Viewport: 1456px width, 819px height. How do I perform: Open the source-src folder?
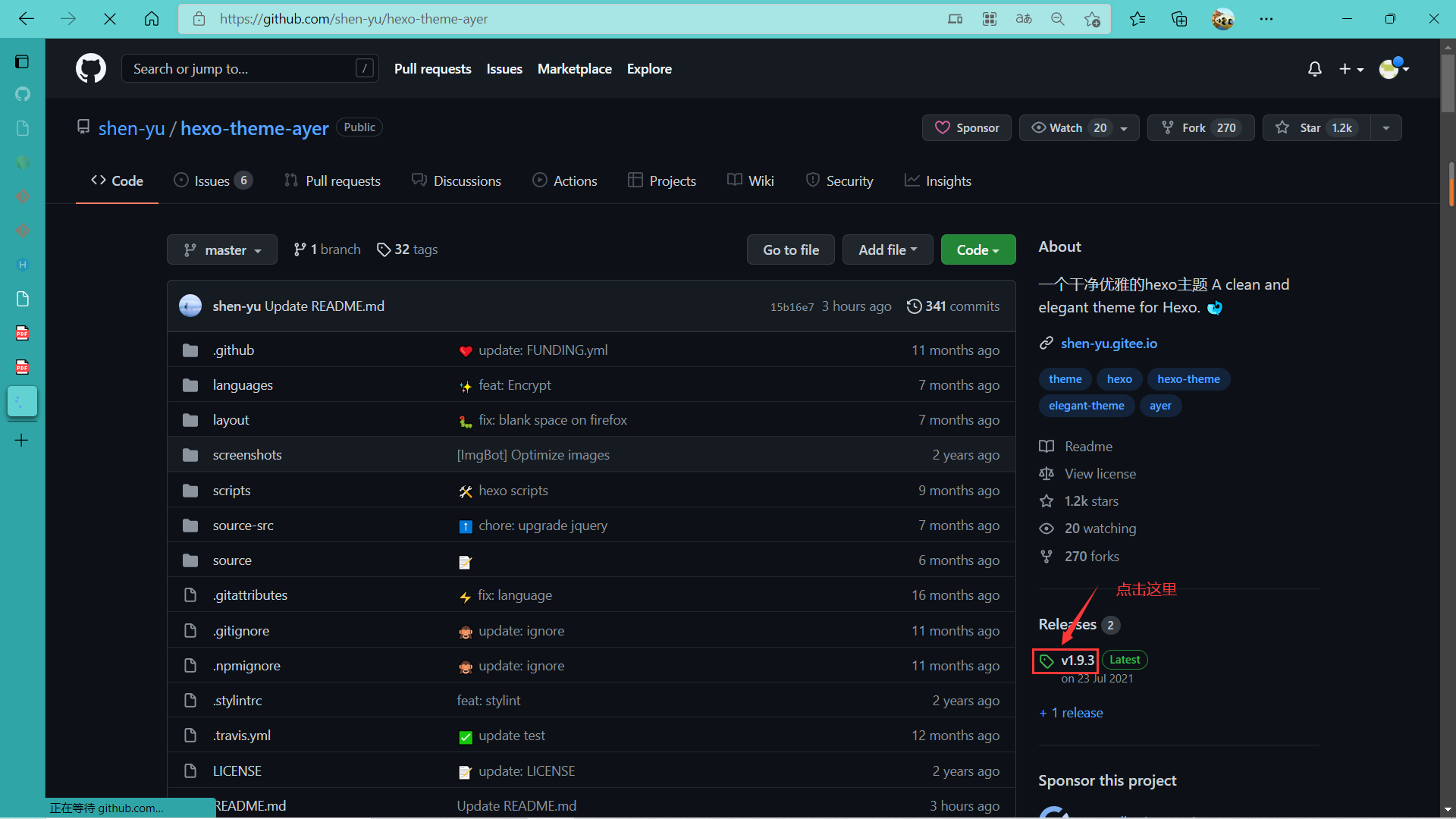click(243, 526)
